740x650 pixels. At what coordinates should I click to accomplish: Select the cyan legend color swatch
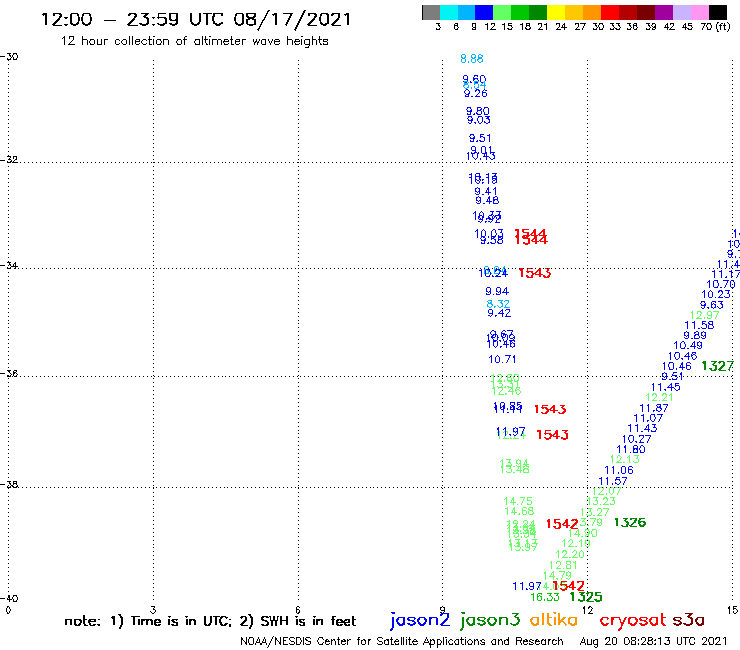449,12
